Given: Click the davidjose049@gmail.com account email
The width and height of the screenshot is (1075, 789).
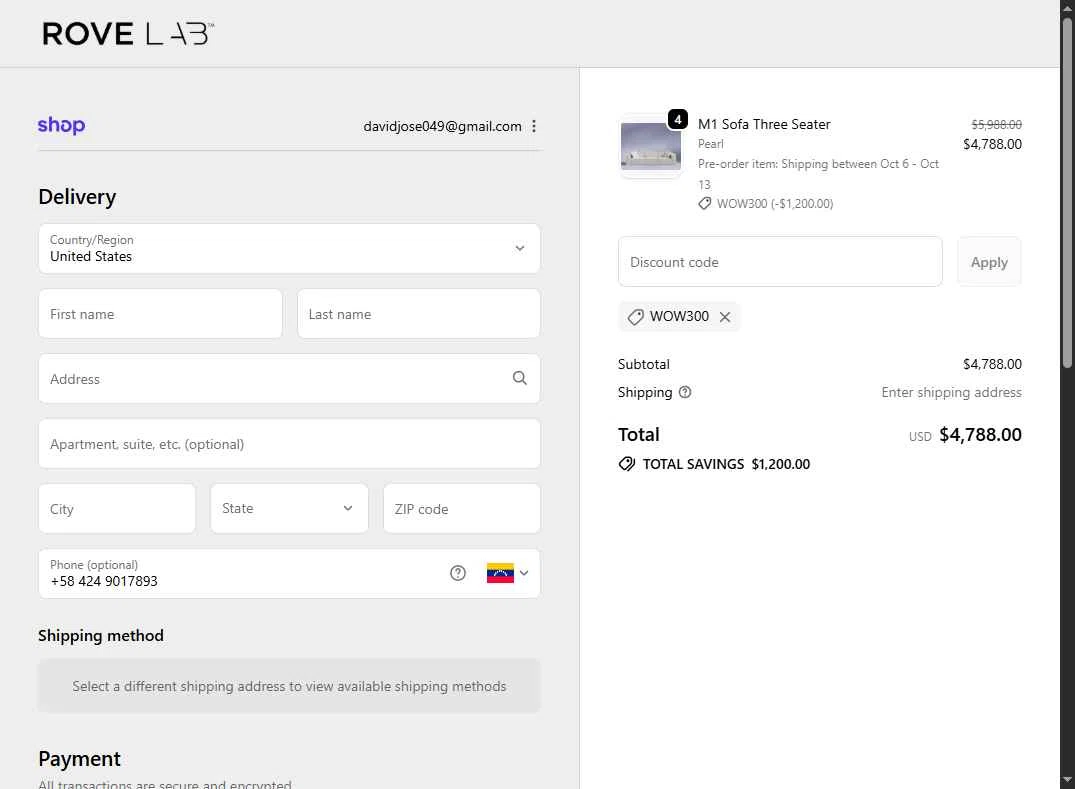Looking at the screenshot, I should coord(442,126).
